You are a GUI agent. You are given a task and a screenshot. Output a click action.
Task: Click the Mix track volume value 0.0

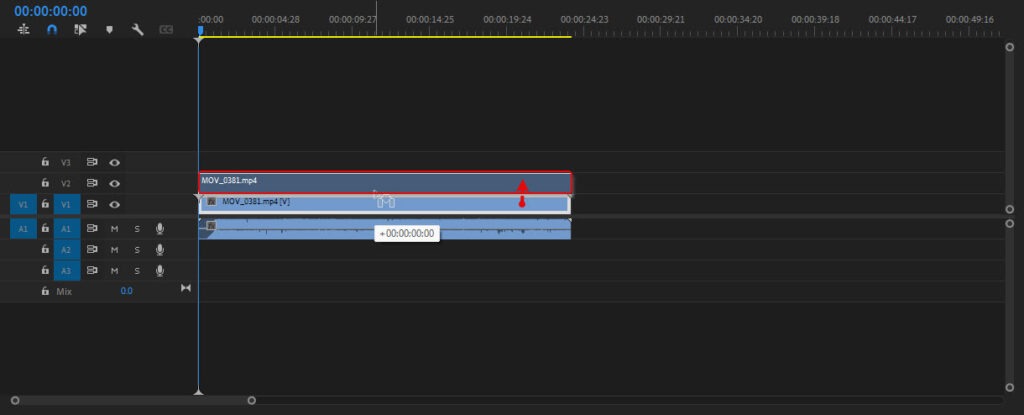(x=126, y=291)
